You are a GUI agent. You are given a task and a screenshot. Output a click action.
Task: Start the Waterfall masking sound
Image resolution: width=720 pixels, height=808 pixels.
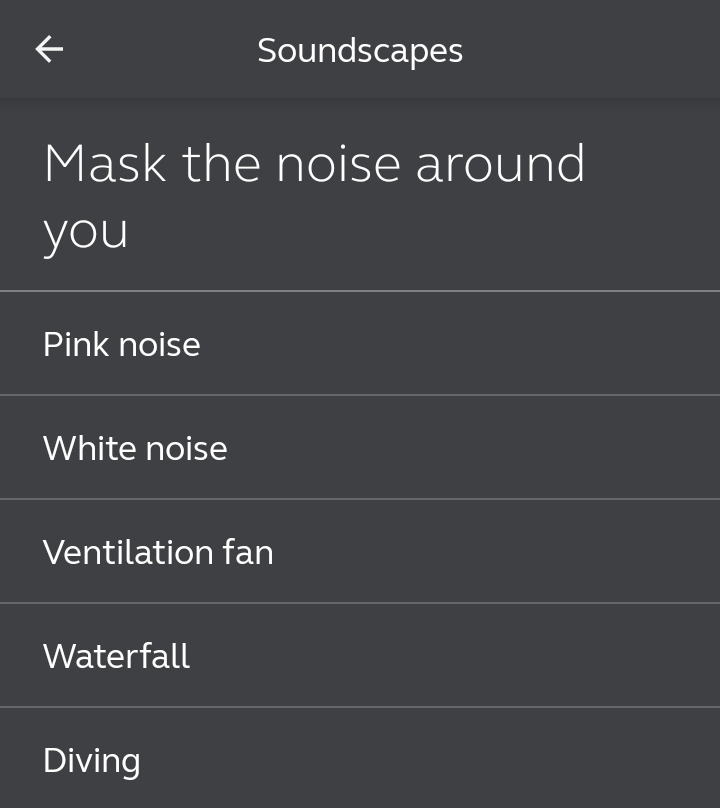click(x=360, y=655)
